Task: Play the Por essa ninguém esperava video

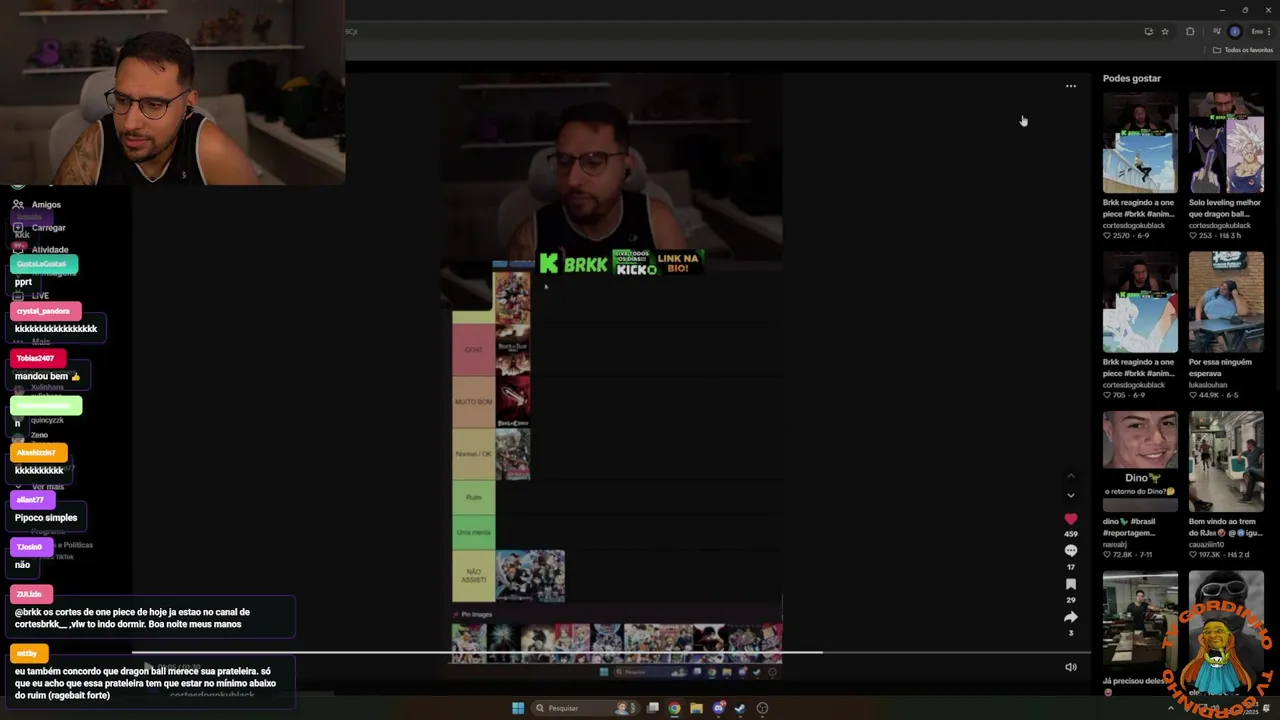Action: [x=1226, y=302]
